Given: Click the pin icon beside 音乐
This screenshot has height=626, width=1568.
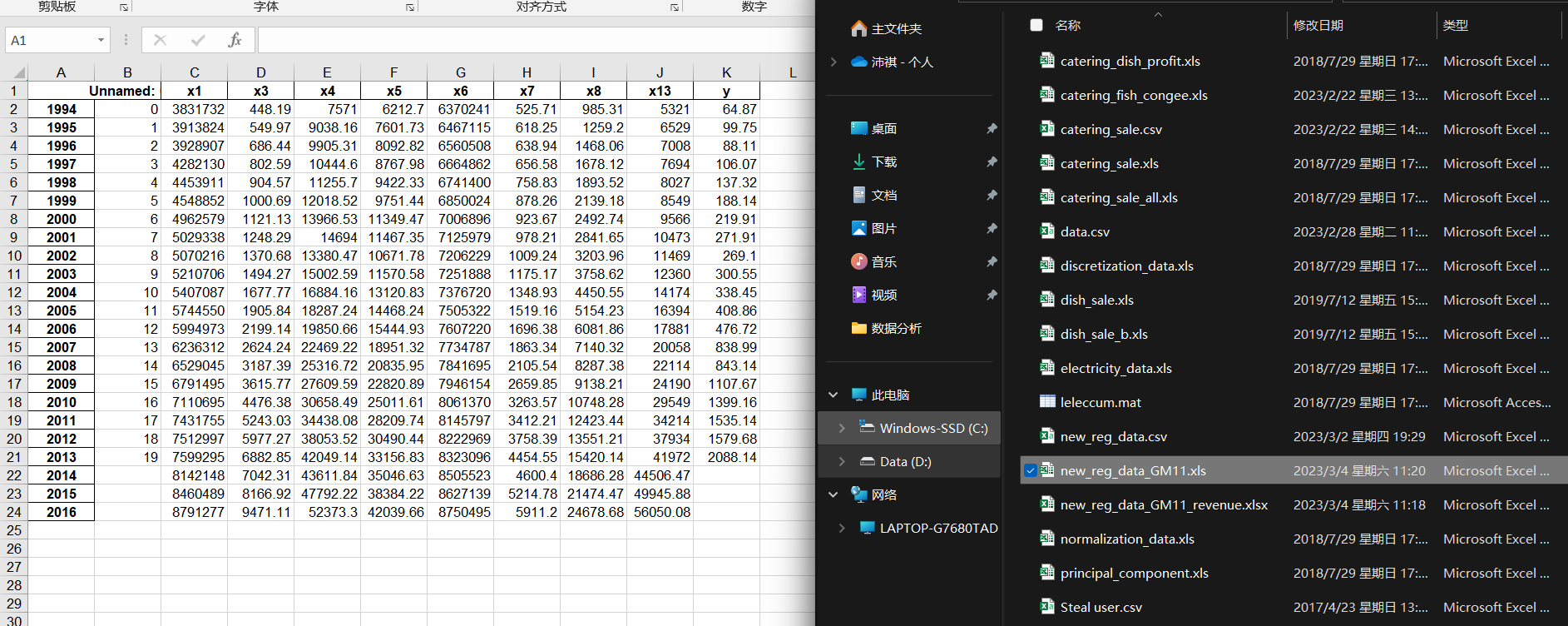Looking at the screenshot, I should pos(992,262).
